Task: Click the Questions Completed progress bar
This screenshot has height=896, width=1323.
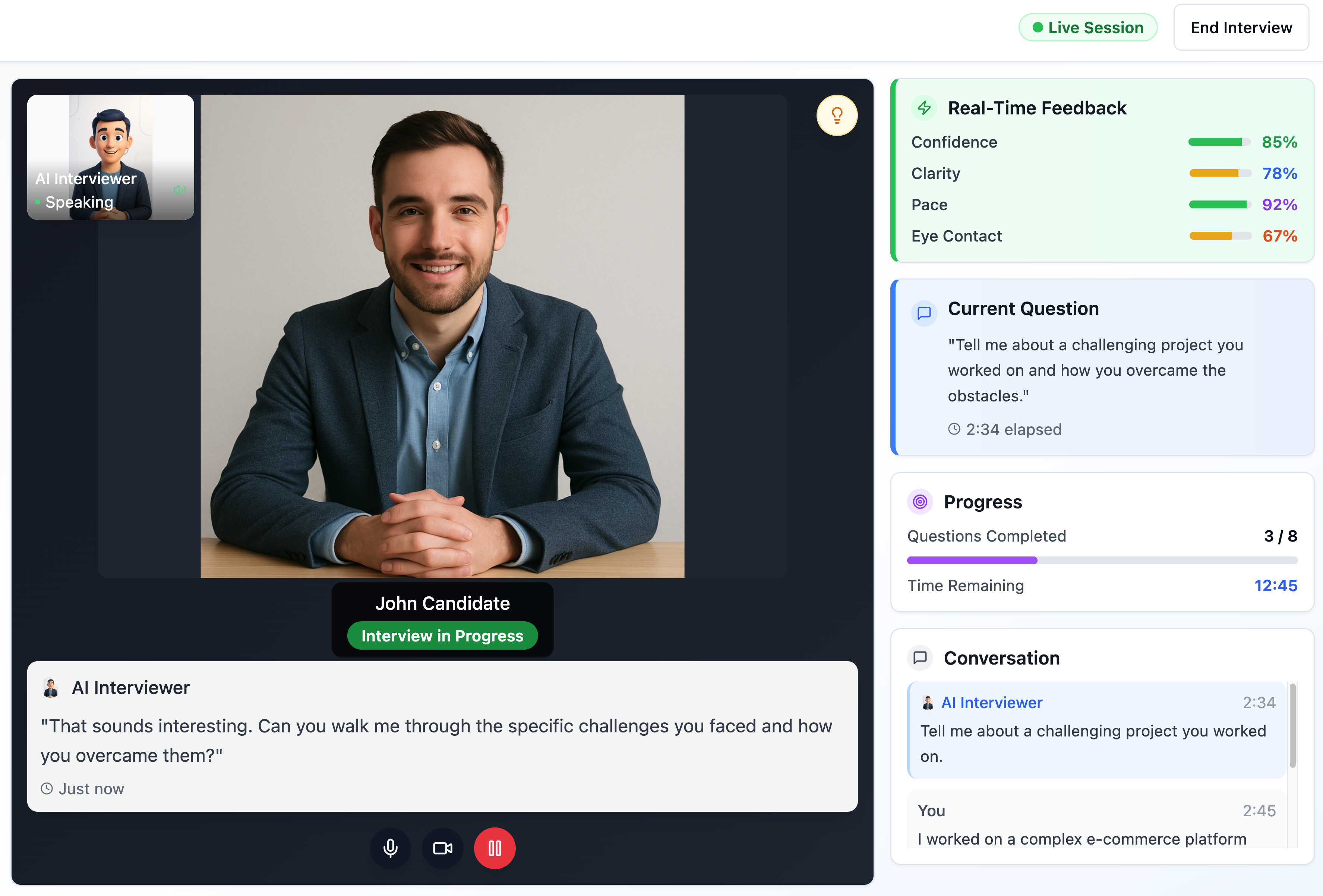Action: pos(1102,560)
